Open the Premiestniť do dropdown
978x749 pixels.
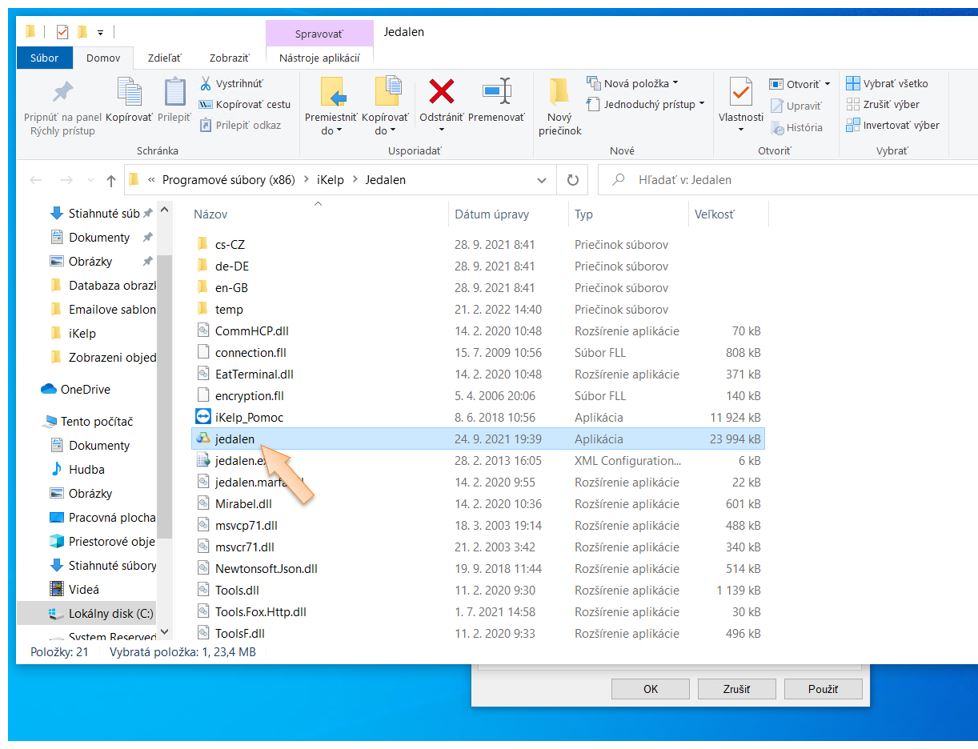pyautogui.click(x=331, y=122)
